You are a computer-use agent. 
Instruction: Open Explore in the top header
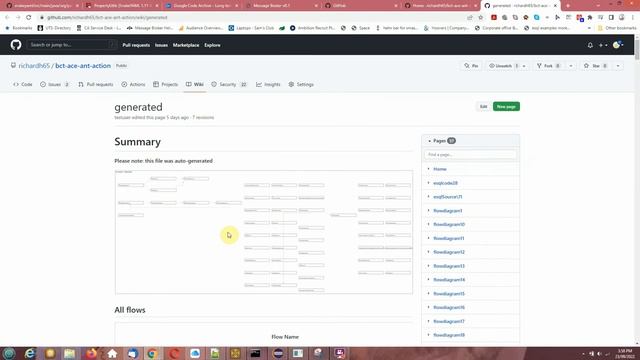click(212, 45)
